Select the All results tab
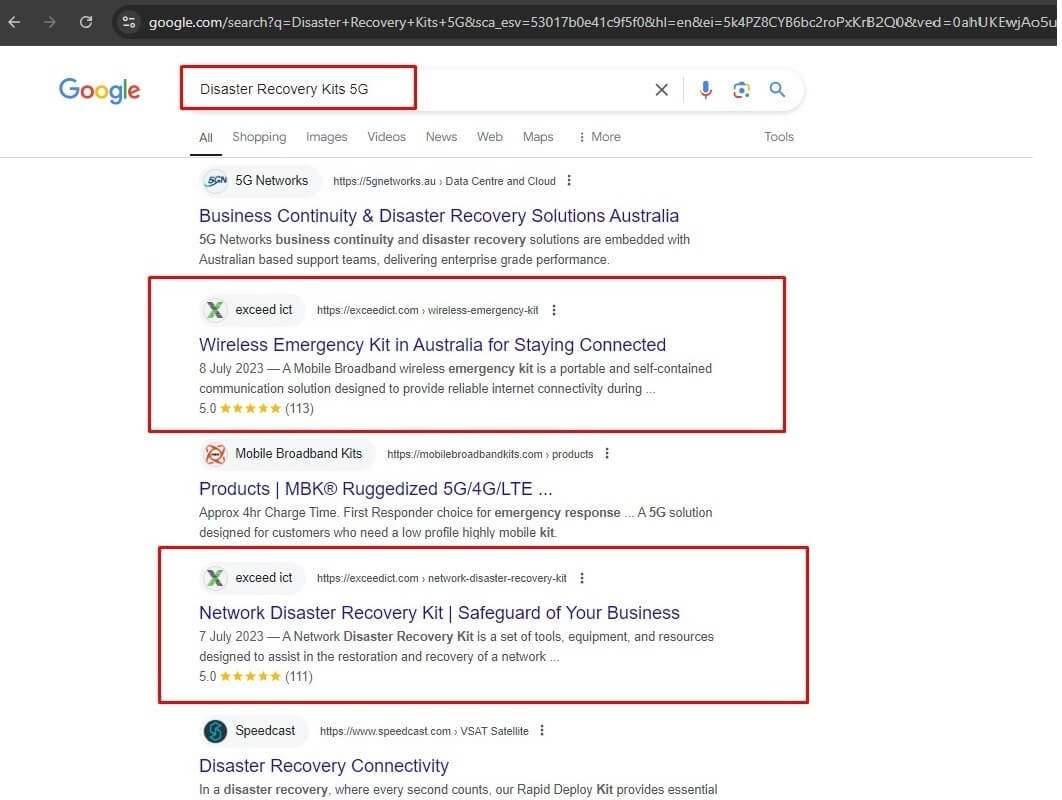Screen dimensions: 1062x800 206,138
